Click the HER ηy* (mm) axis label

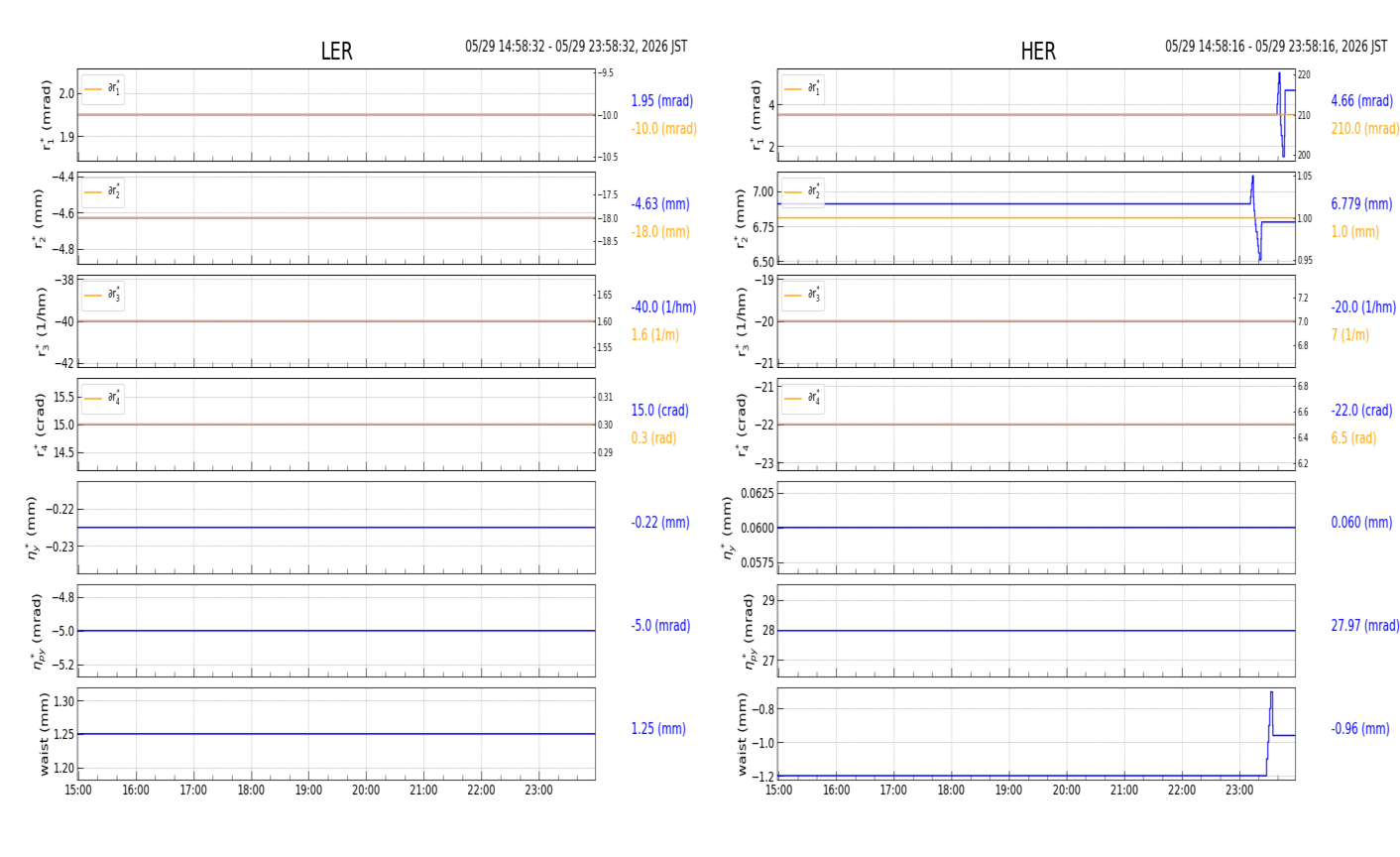pos(727,528)
